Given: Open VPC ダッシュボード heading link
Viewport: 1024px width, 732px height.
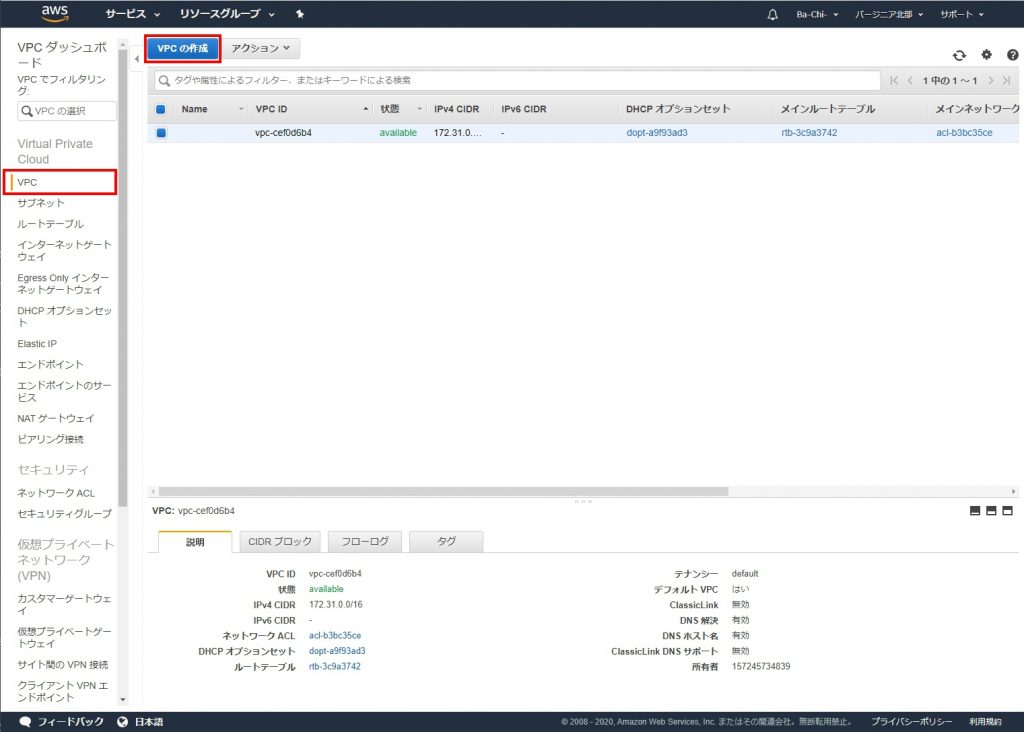Looking at the screenshot, I should tap(61, 54).
